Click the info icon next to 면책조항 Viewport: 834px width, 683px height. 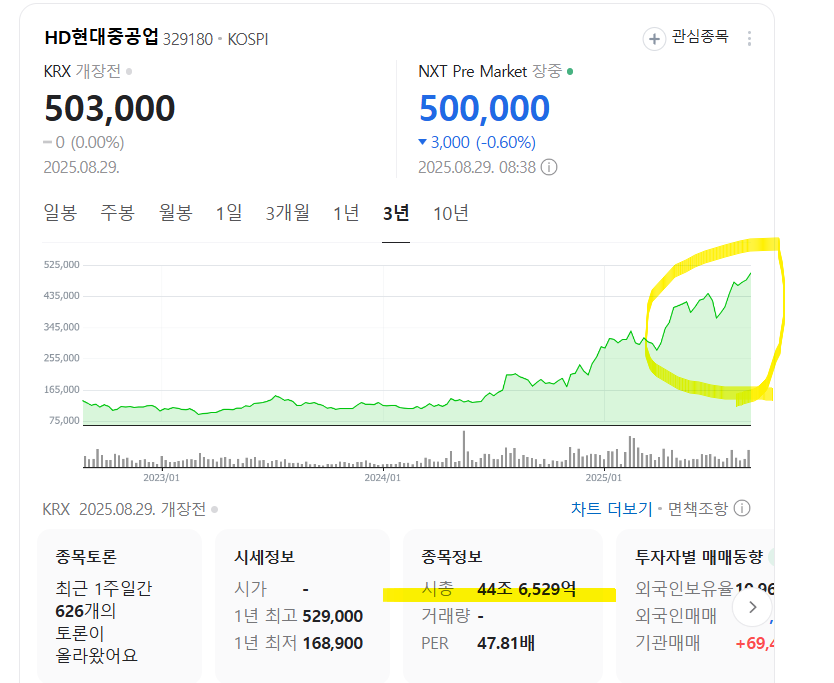[742, 509]
